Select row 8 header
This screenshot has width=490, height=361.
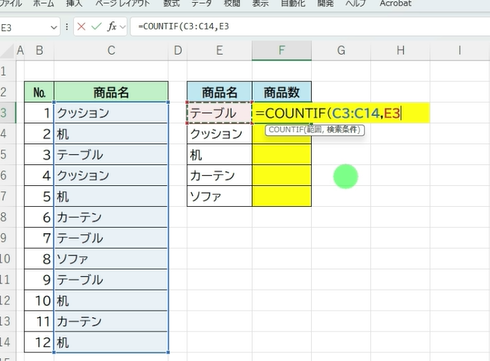click(x=4, y=217)
